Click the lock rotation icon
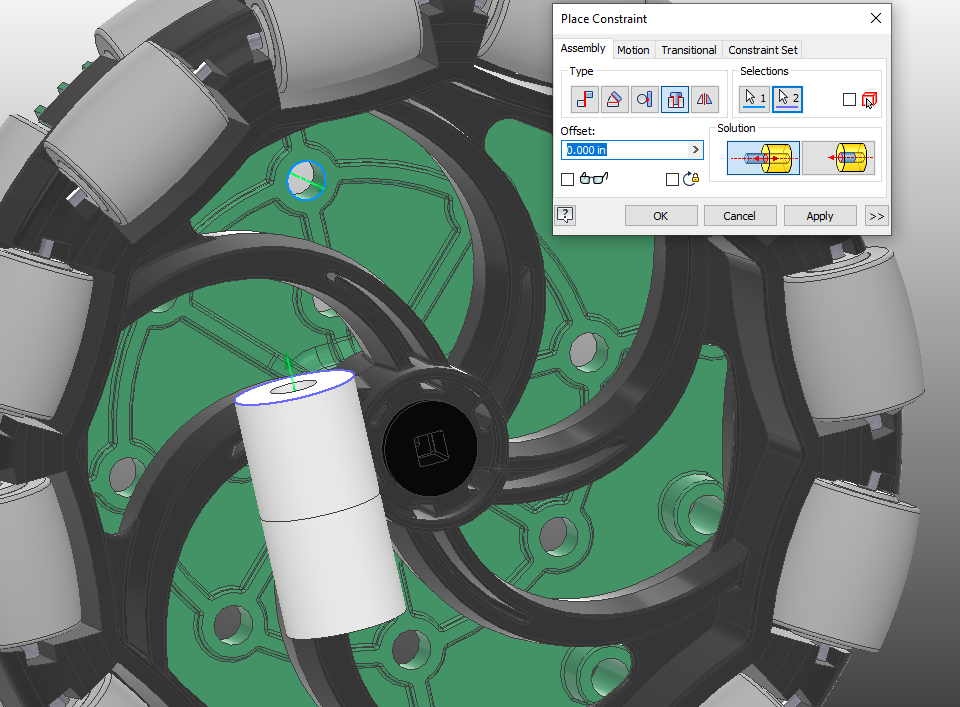This screenshot has width=960, height=707. (691, 178)
